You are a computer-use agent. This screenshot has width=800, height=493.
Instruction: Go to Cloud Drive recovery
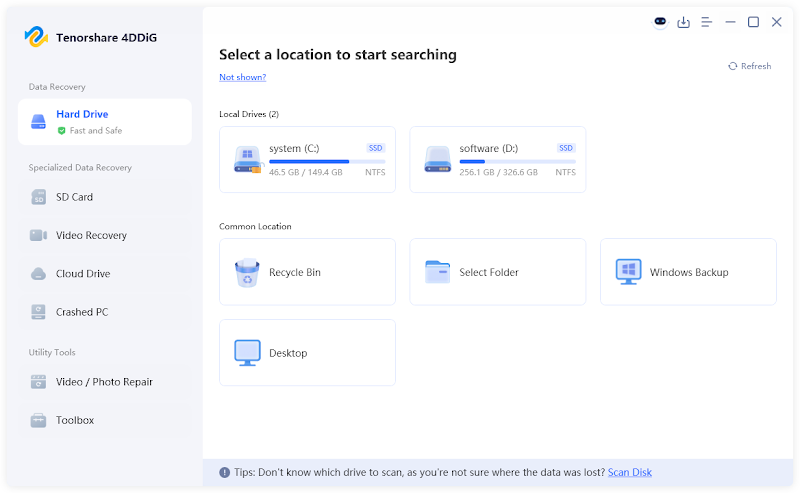pos(105,274)
